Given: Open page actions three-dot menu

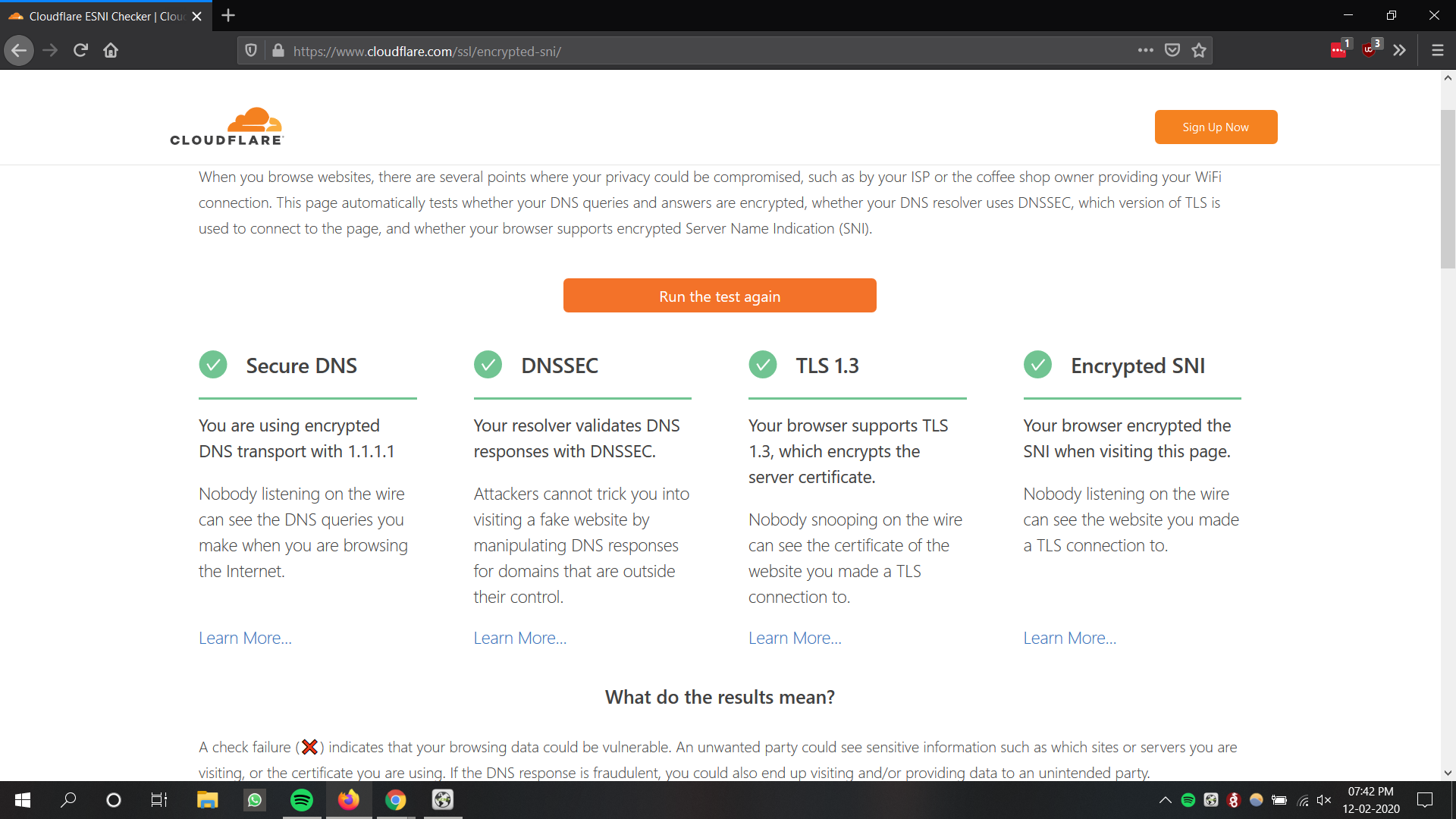Looking at the screenshot, I should tap(1145, 51).
